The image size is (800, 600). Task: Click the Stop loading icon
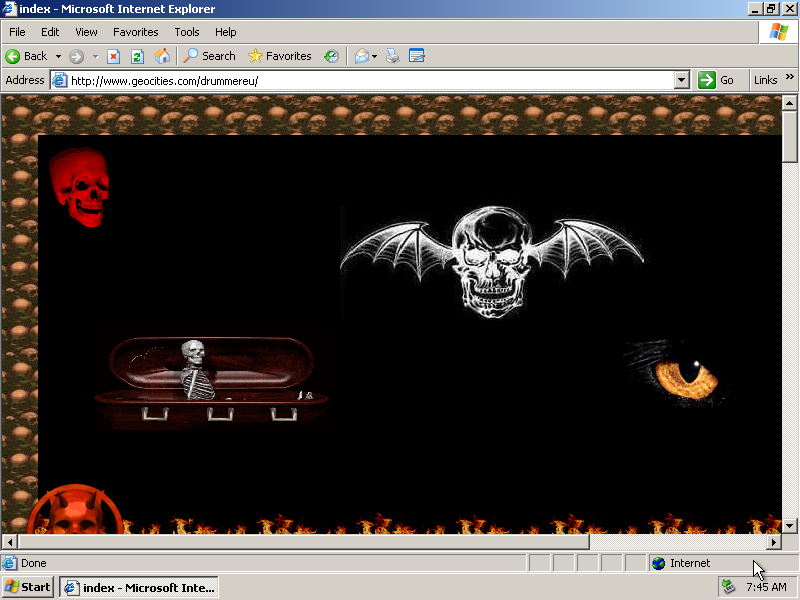pyautogui.click(x=114, y=56)
